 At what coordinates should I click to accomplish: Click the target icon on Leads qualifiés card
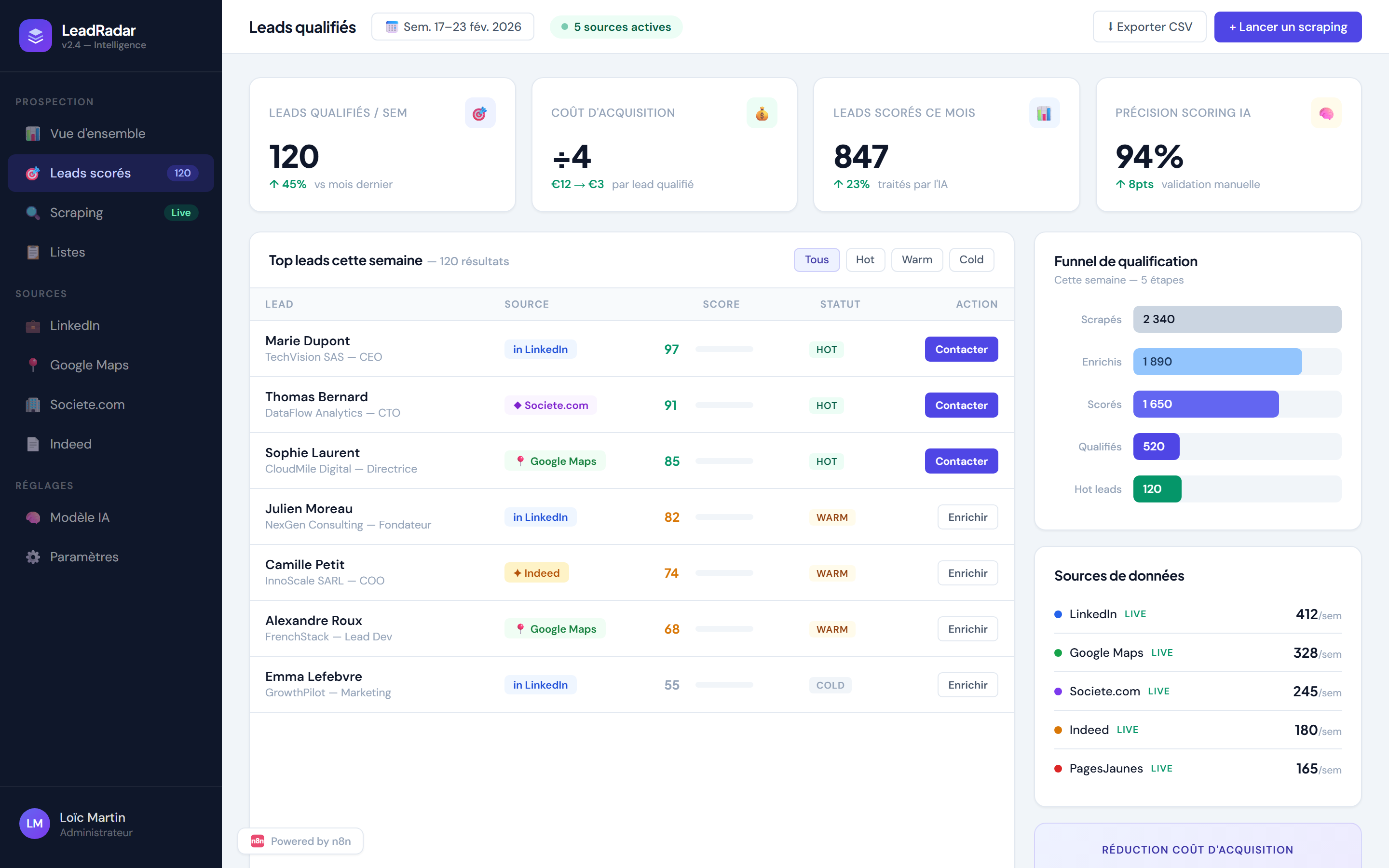480,112
